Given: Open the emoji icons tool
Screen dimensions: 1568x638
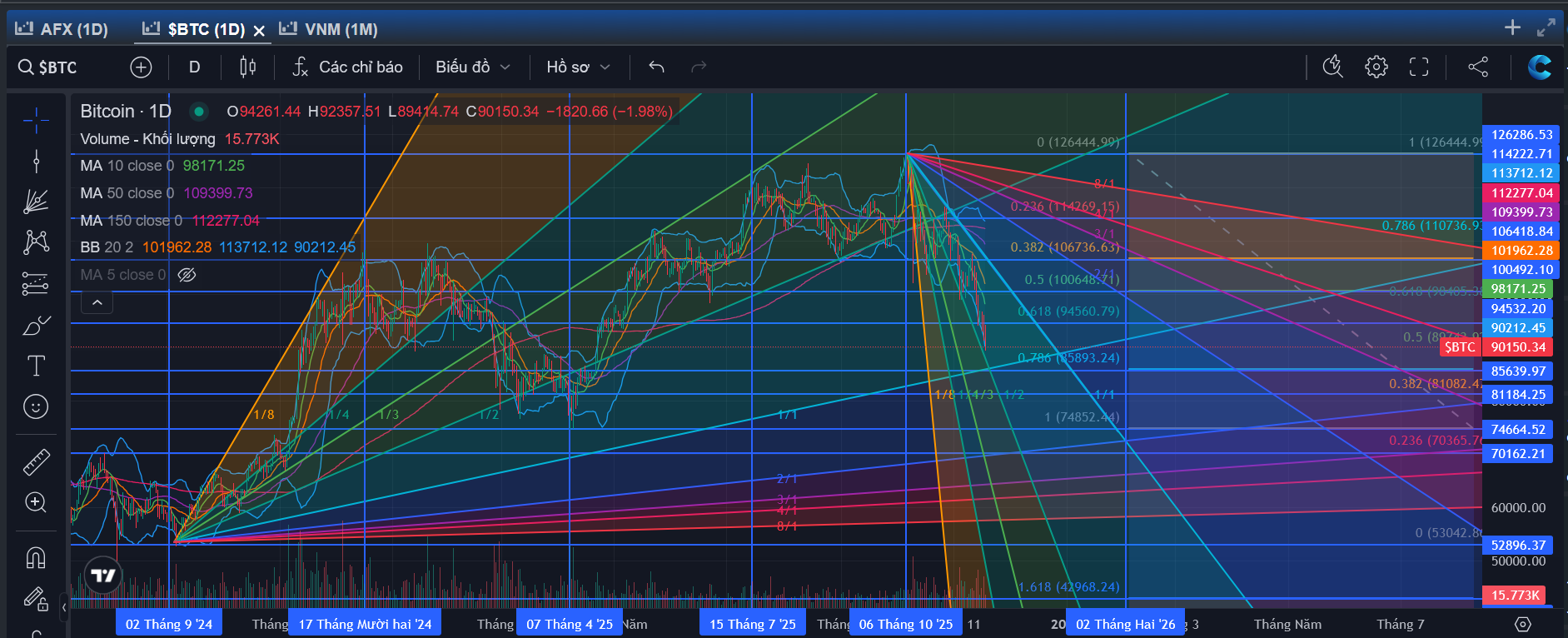Looking at the screenshot, I should click(x=36, y=406).
